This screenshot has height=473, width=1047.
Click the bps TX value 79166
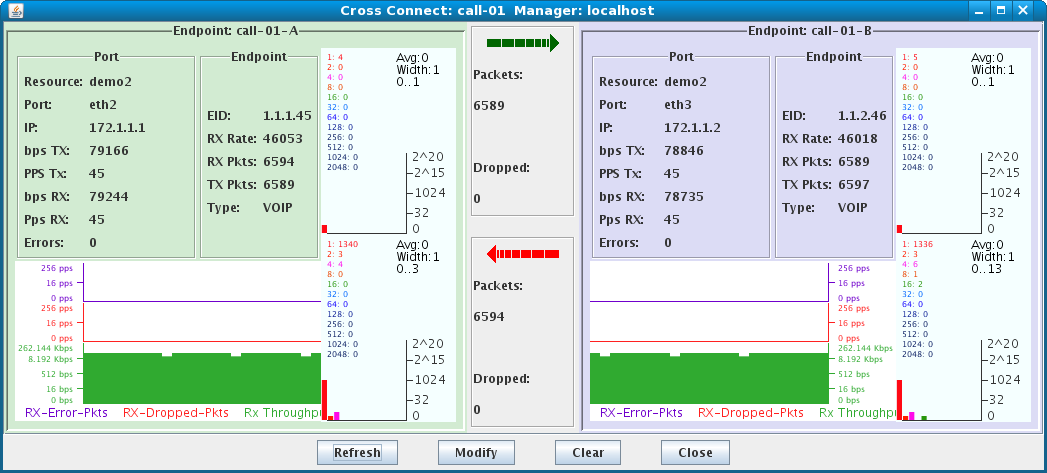pos(109,150)
